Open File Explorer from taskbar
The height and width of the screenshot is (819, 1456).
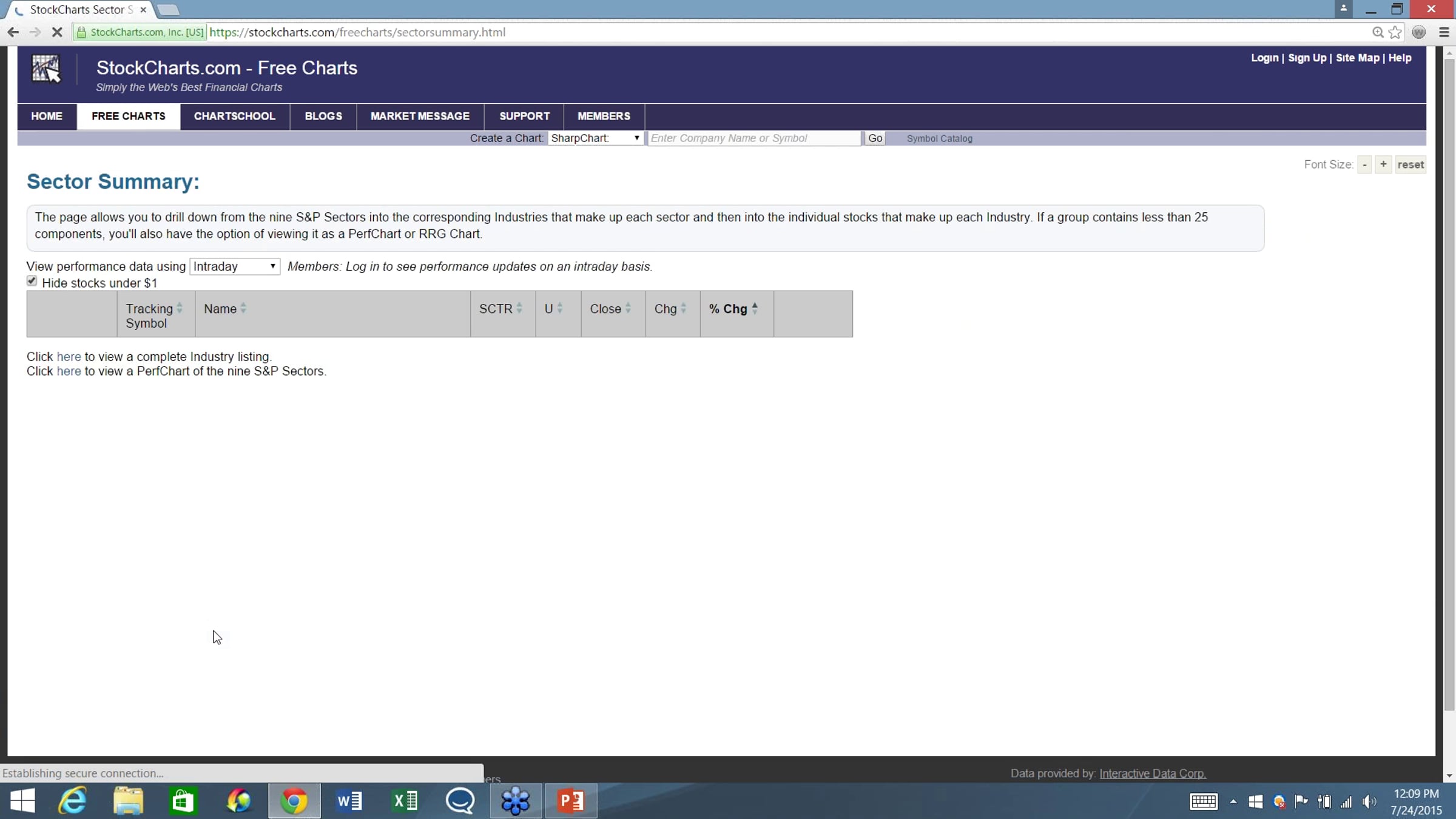click(x=128, y=801)
